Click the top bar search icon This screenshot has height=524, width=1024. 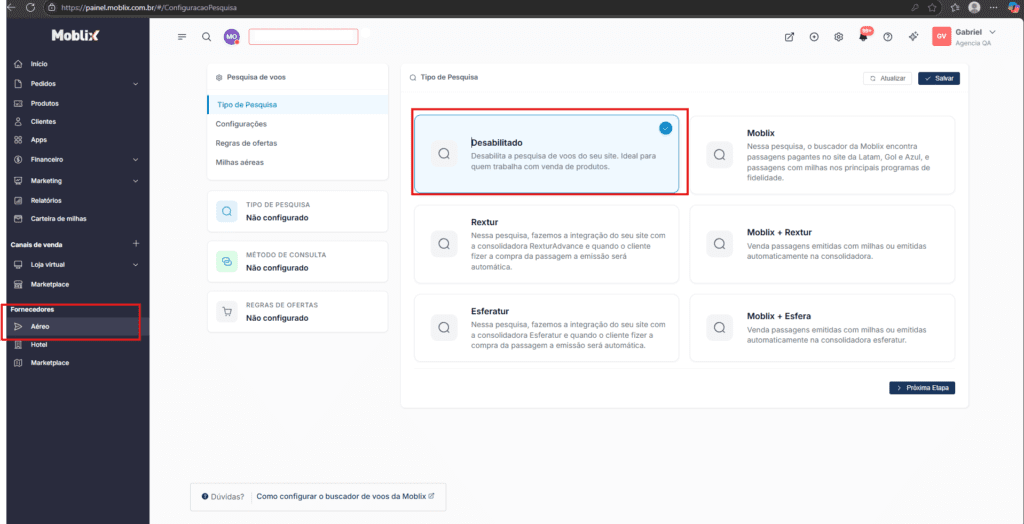[206, 37]
